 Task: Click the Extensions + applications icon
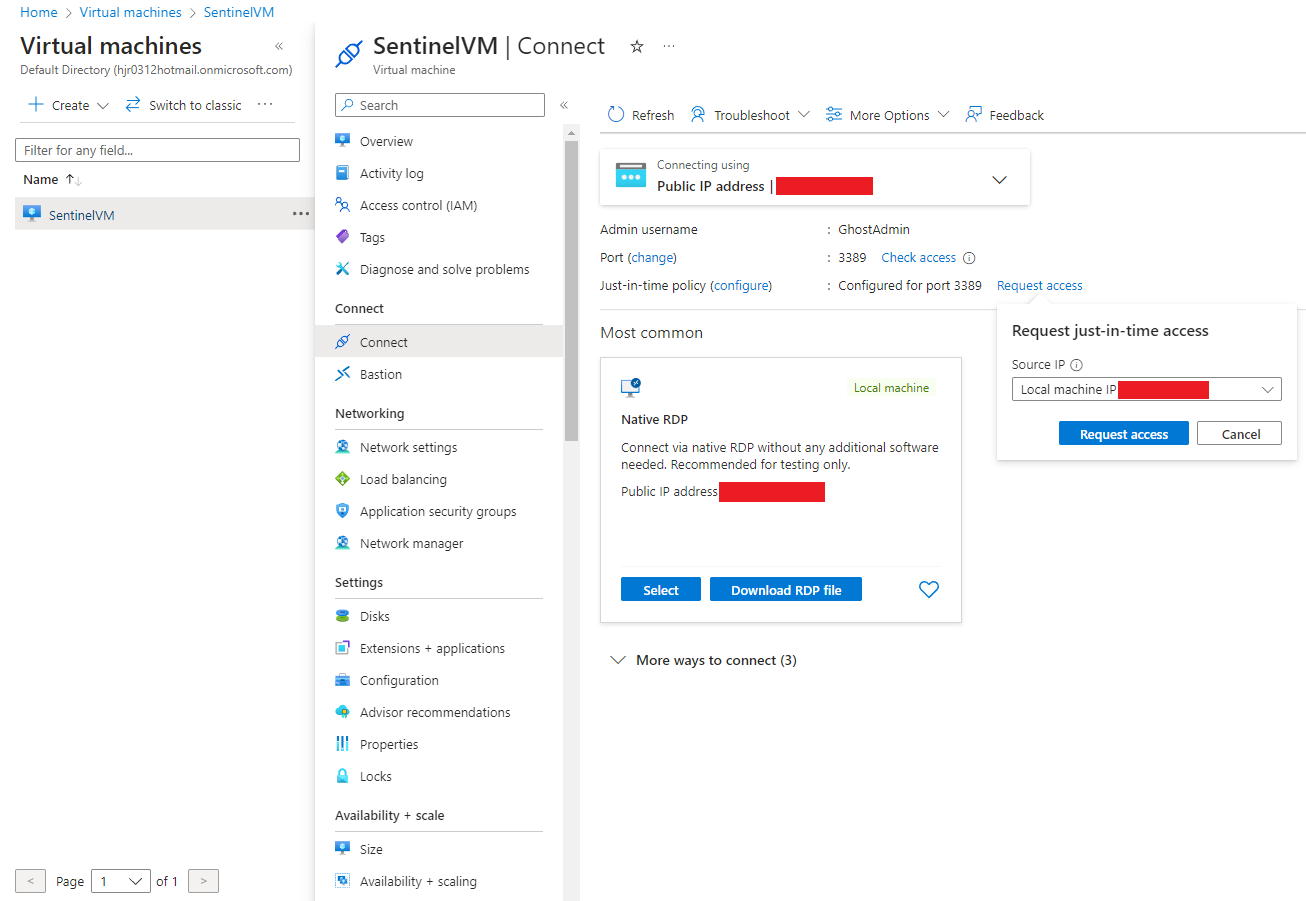[x=342, y=648]
